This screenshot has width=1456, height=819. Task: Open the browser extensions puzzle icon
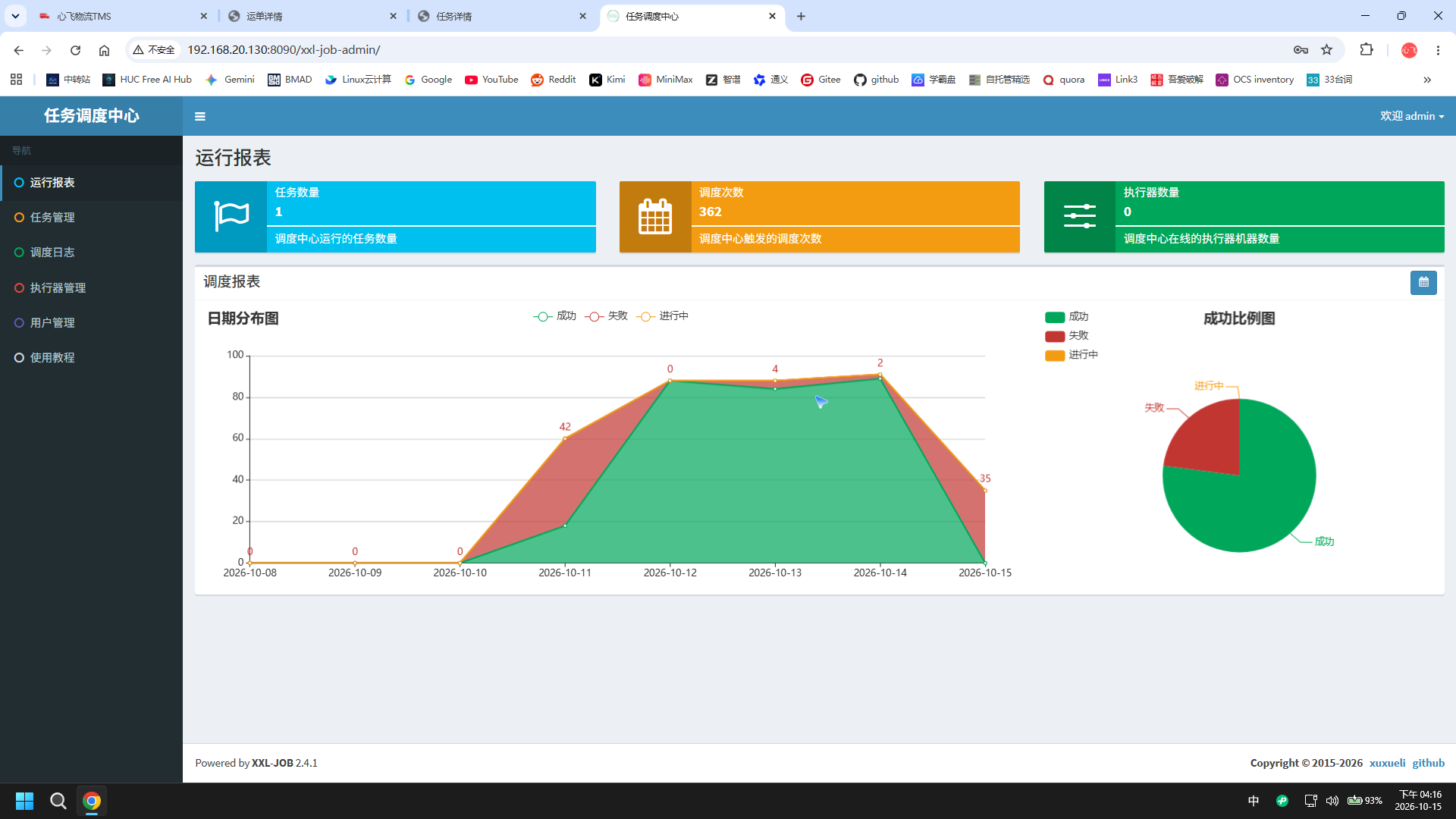pyautogui.click(x=1367, y=50)
